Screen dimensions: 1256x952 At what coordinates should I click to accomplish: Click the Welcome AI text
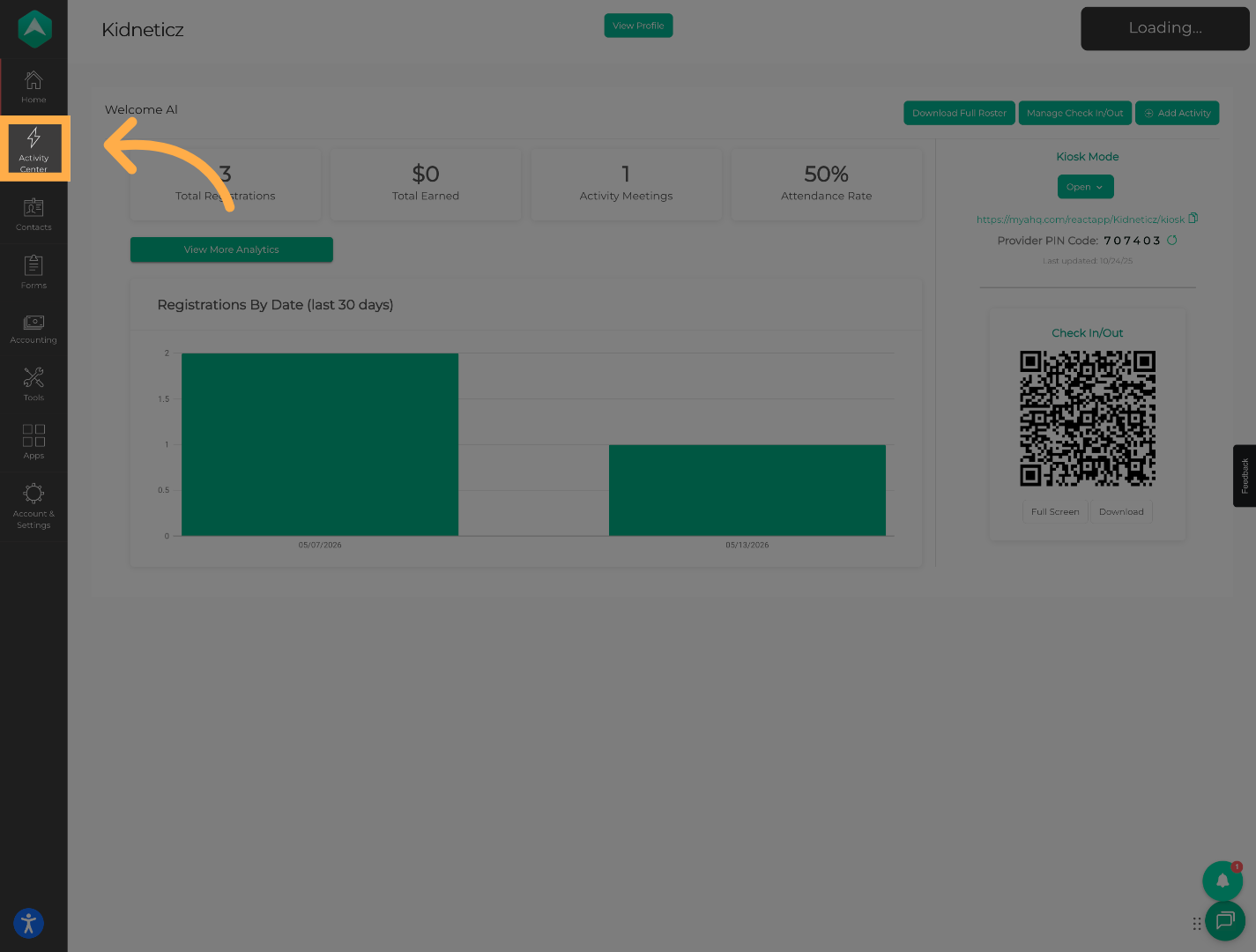pyautogui.click(x=141, y=110)
